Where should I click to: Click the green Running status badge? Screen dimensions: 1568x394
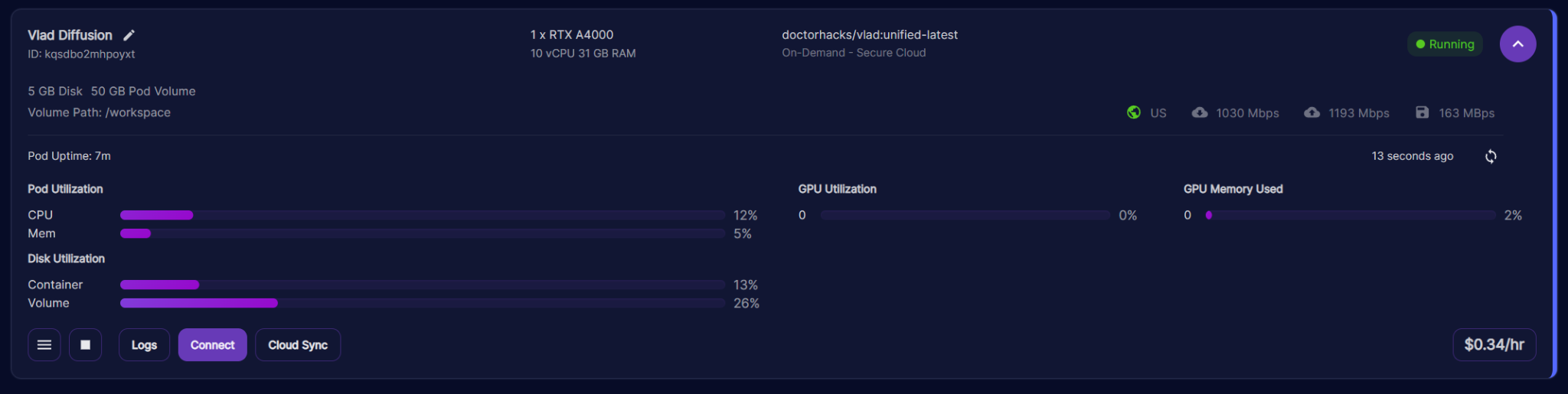(1445, 44)
